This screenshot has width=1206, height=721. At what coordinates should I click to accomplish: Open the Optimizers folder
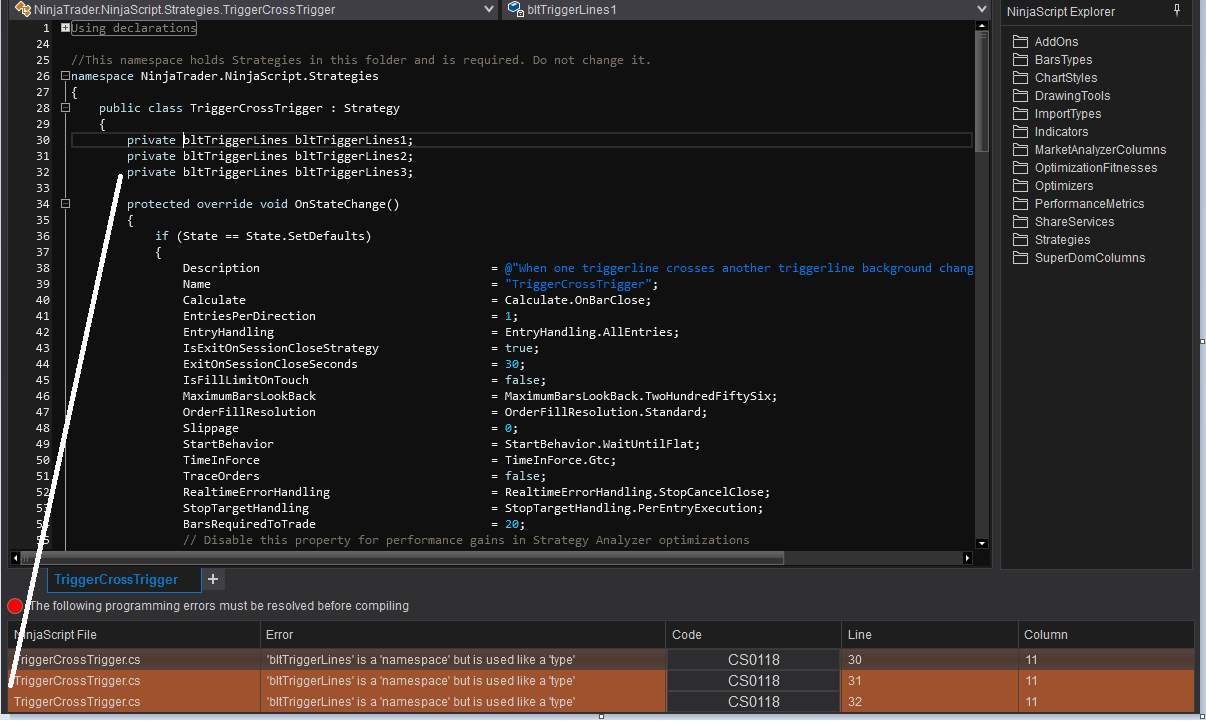1063,186
